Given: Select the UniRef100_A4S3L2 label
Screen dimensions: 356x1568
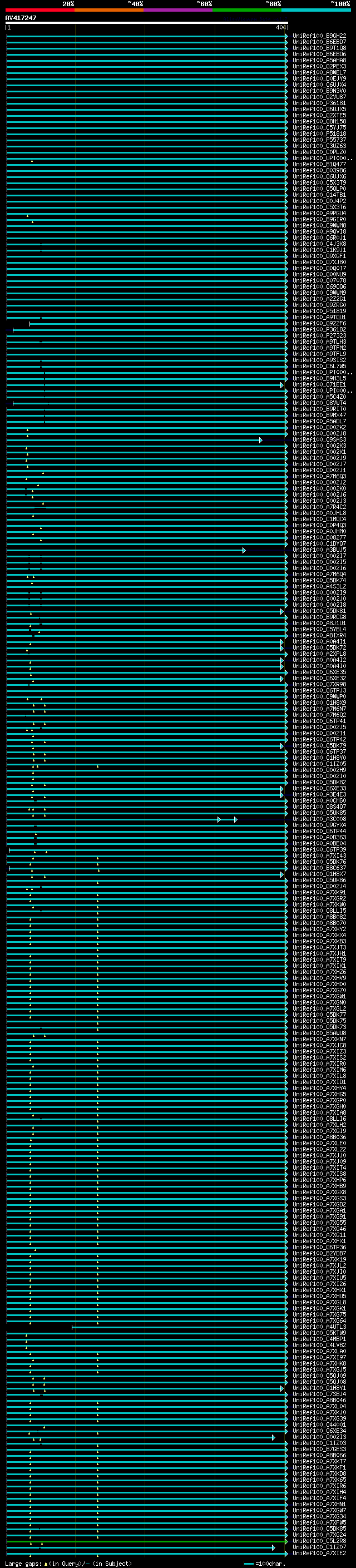Looking at the screenshot, I should (x=319, y=587).
